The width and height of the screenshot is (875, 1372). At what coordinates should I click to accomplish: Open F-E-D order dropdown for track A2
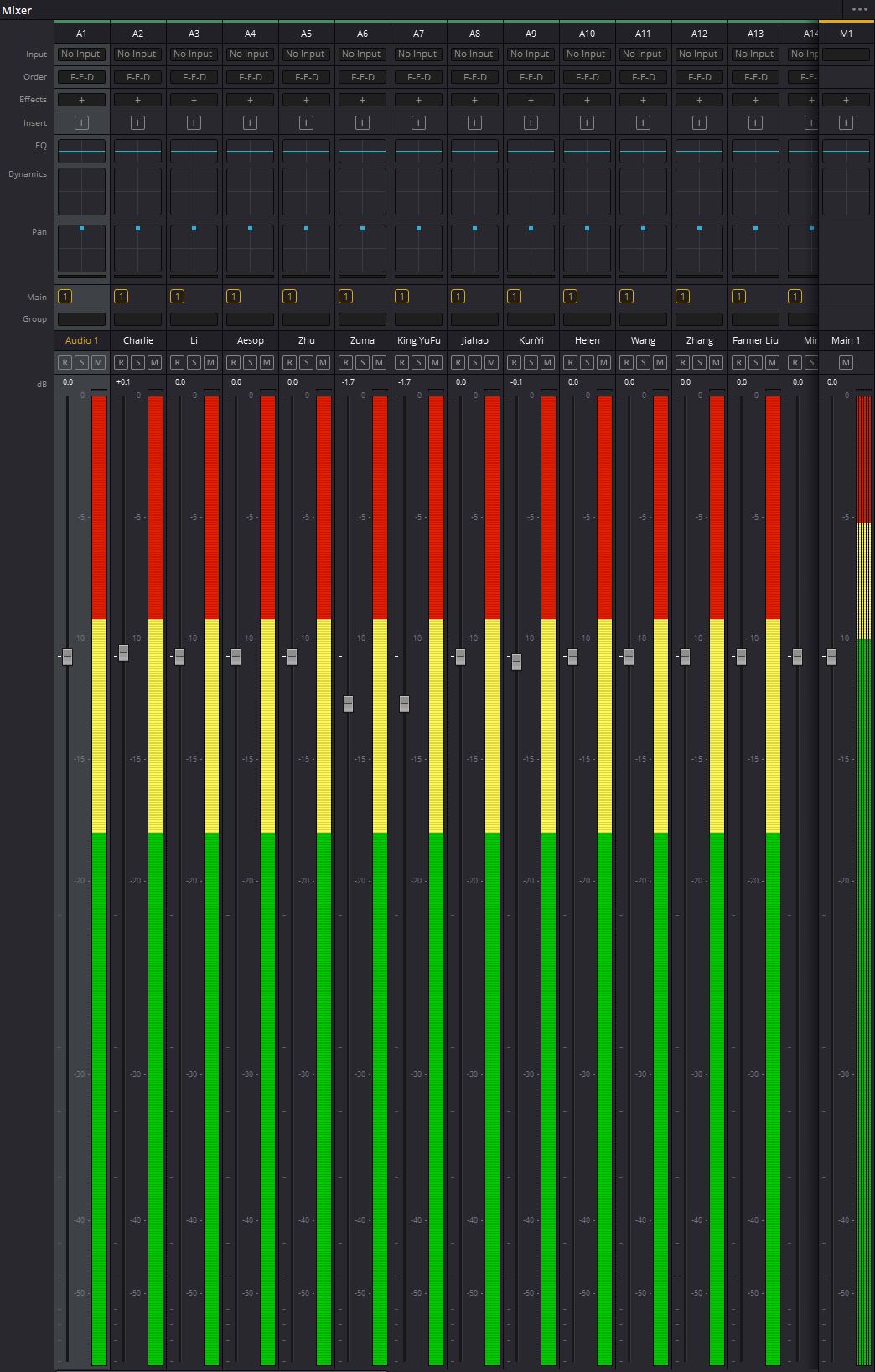pos(137,77)
